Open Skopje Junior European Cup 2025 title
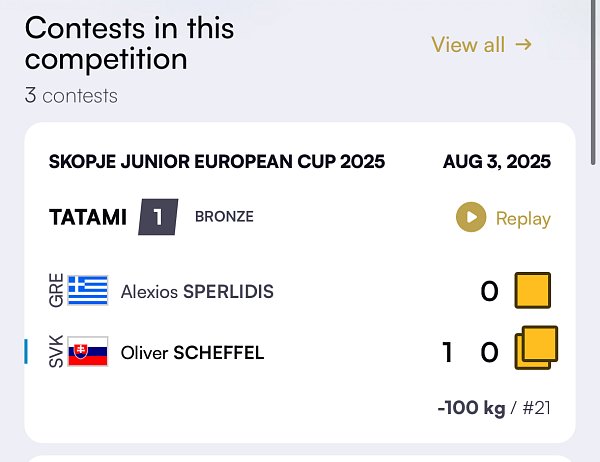This screenshot has width=600, height=462. [217, 162]
